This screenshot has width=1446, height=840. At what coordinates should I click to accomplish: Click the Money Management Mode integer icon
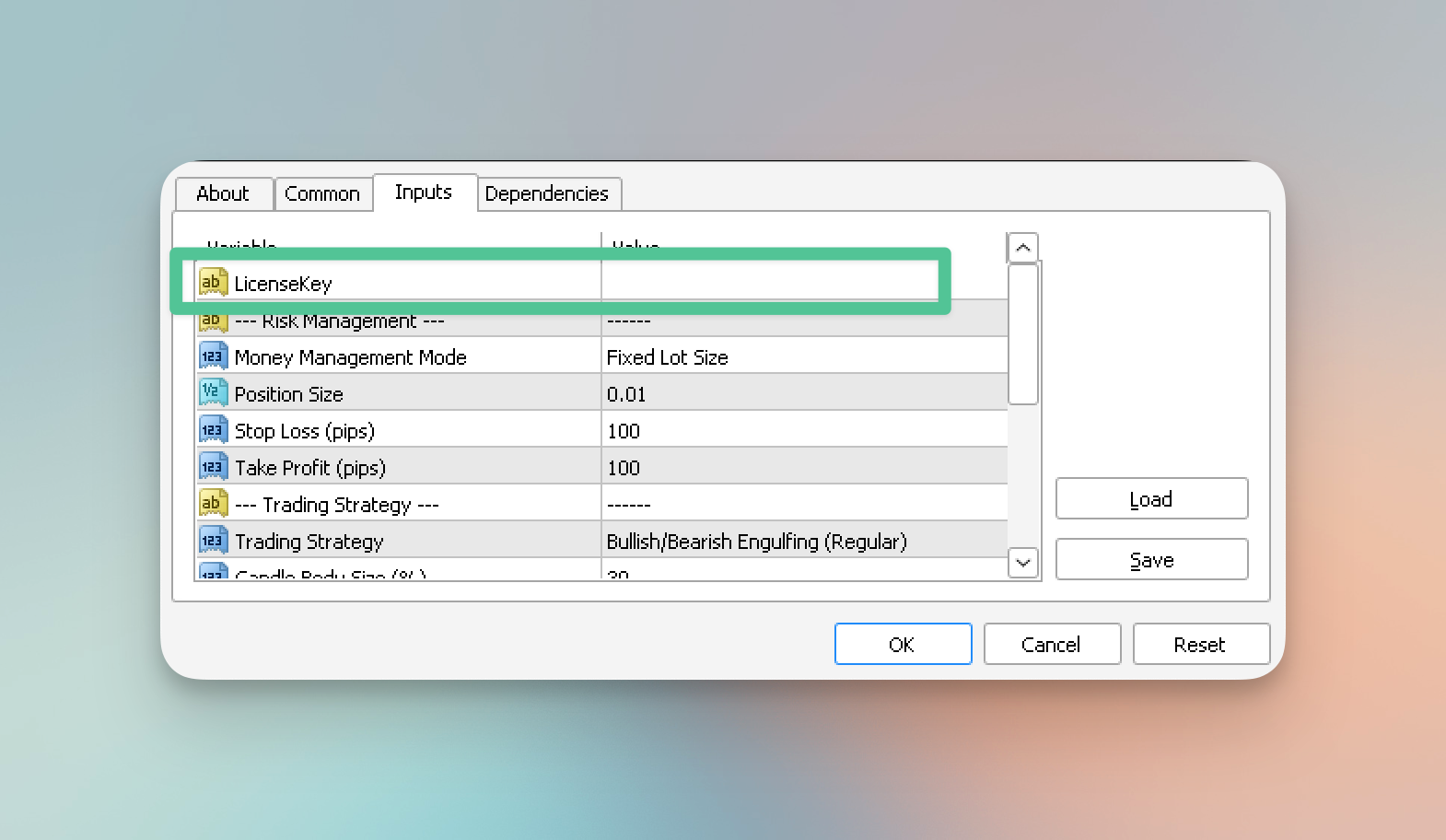coord(213,356)
